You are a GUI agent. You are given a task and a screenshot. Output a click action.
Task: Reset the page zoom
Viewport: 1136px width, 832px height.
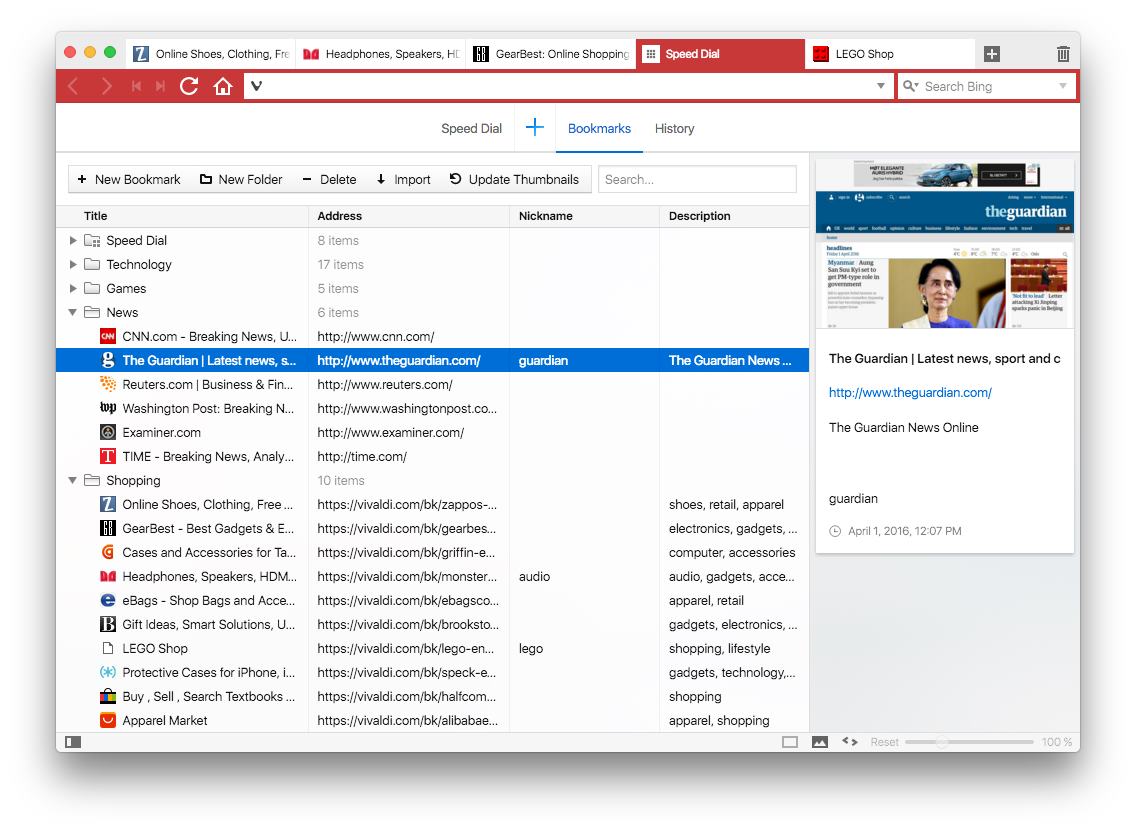pyautogui.click(x=885, y=741)
